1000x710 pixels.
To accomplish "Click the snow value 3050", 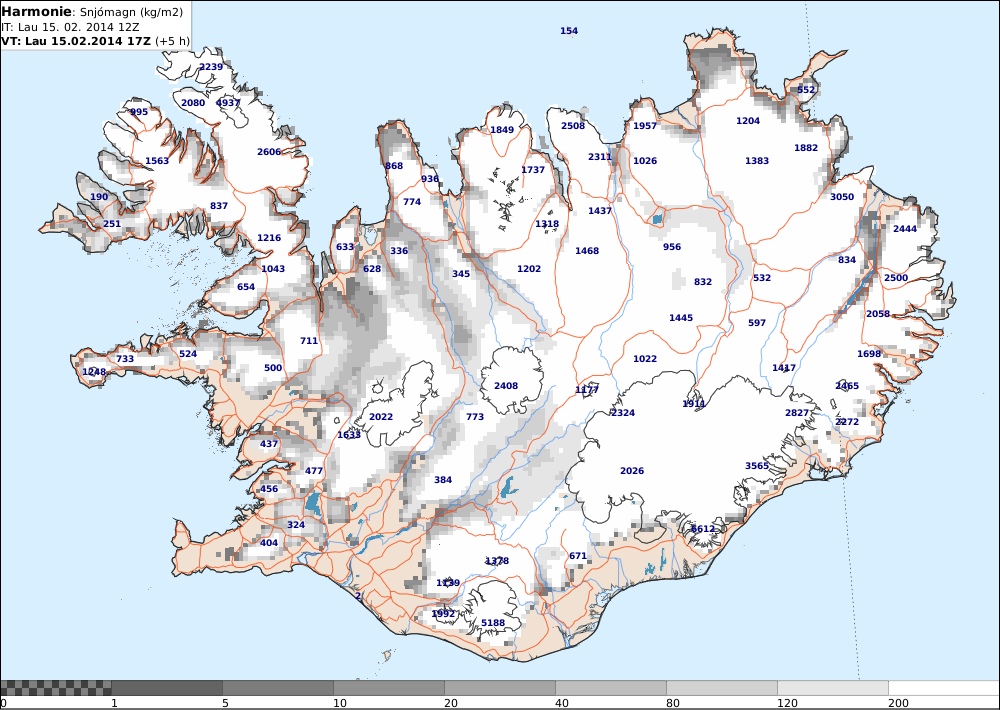I will click(x=842, y=196).
